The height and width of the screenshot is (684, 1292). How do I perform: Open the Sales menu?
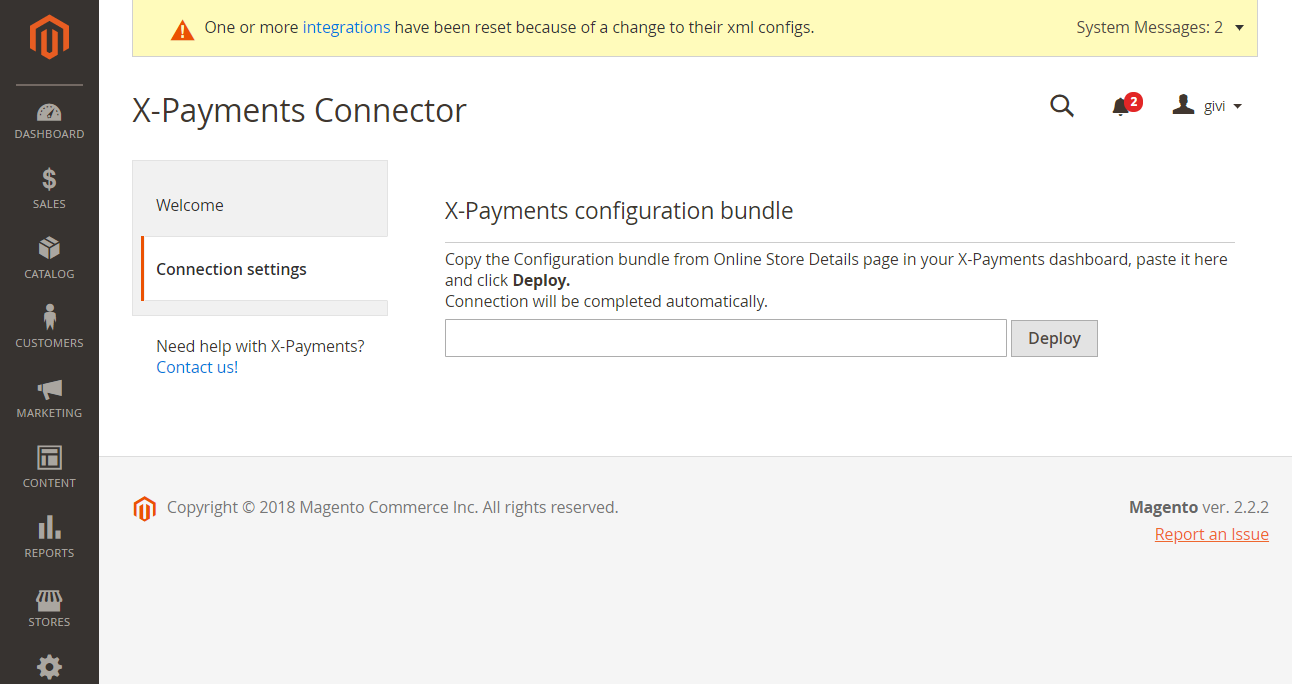(x=49, y=189)
